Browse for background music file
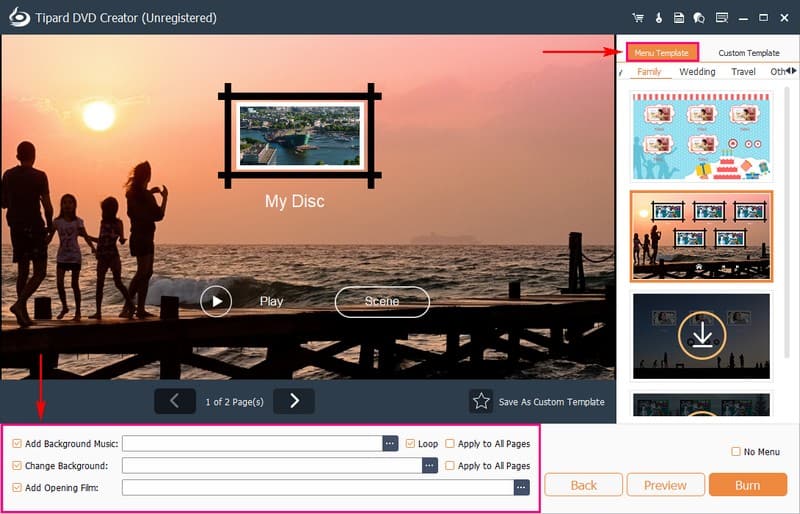 [390, 444]
